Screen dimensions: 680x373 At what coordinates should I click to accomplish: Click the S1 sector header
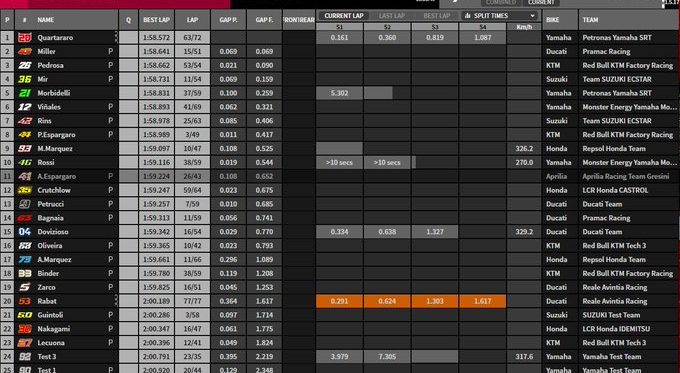coord(340,27)
